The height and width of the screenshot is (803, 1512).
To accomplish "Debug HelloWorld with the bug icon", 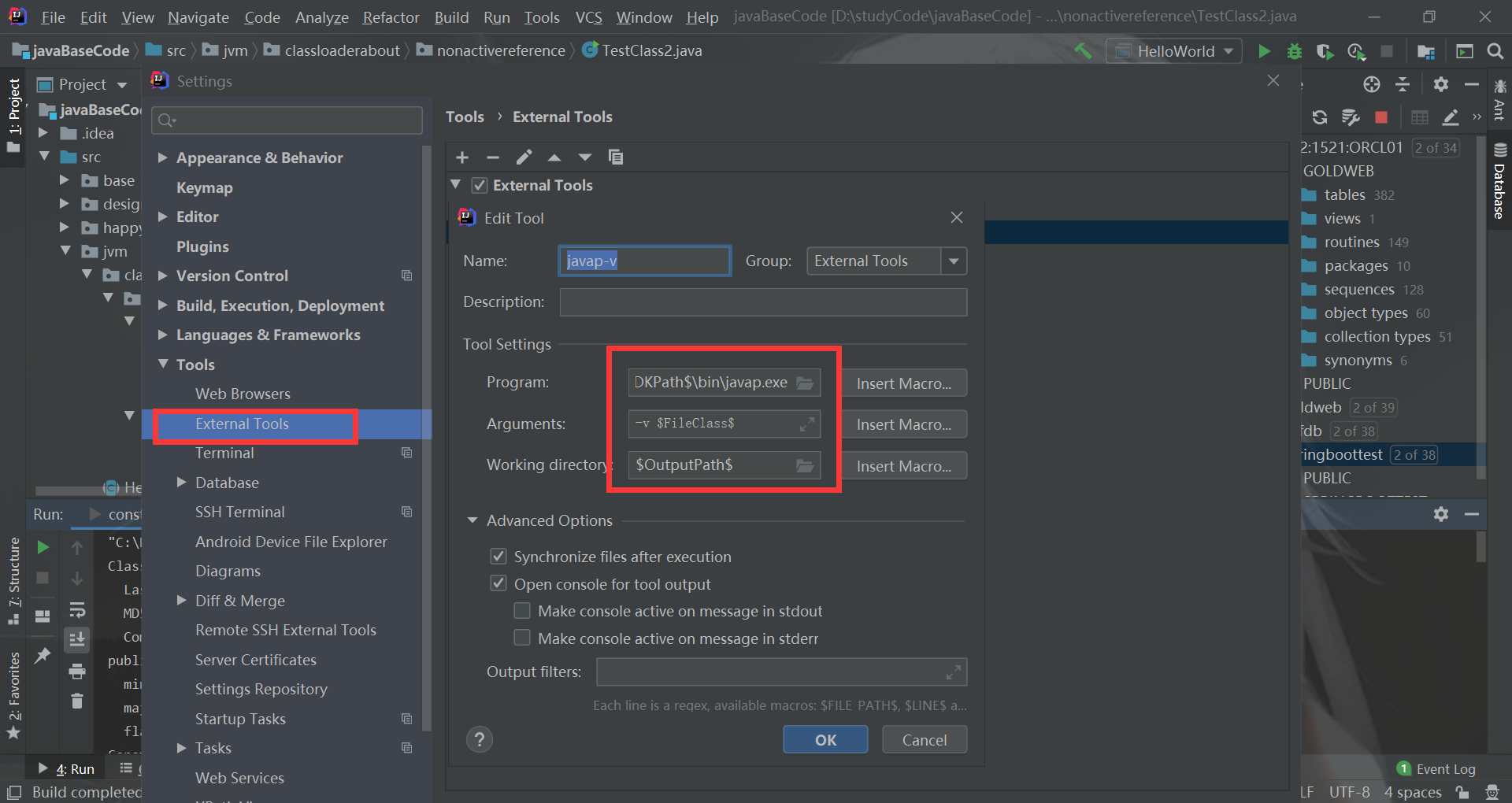I will pyautogui.click(x=1295, y=51).
